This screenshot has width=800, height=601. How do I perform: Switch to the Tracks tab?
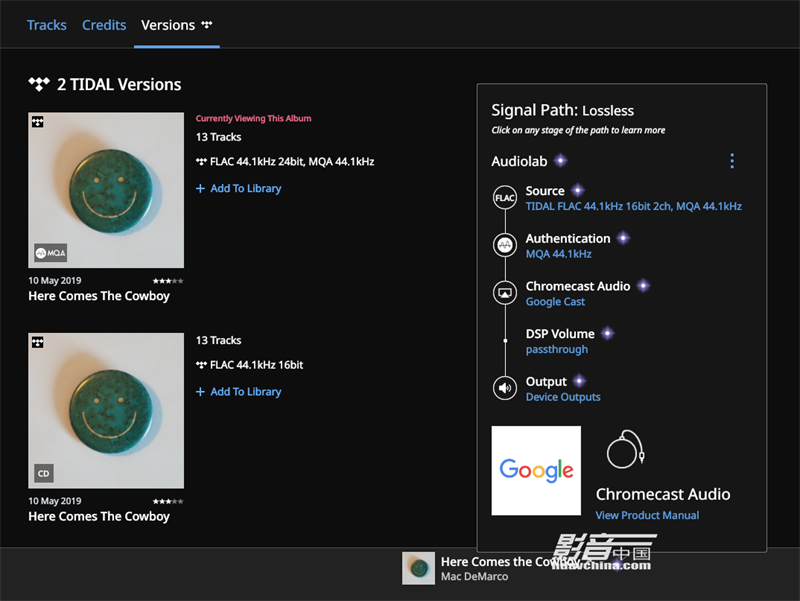(x=47, y=25)
